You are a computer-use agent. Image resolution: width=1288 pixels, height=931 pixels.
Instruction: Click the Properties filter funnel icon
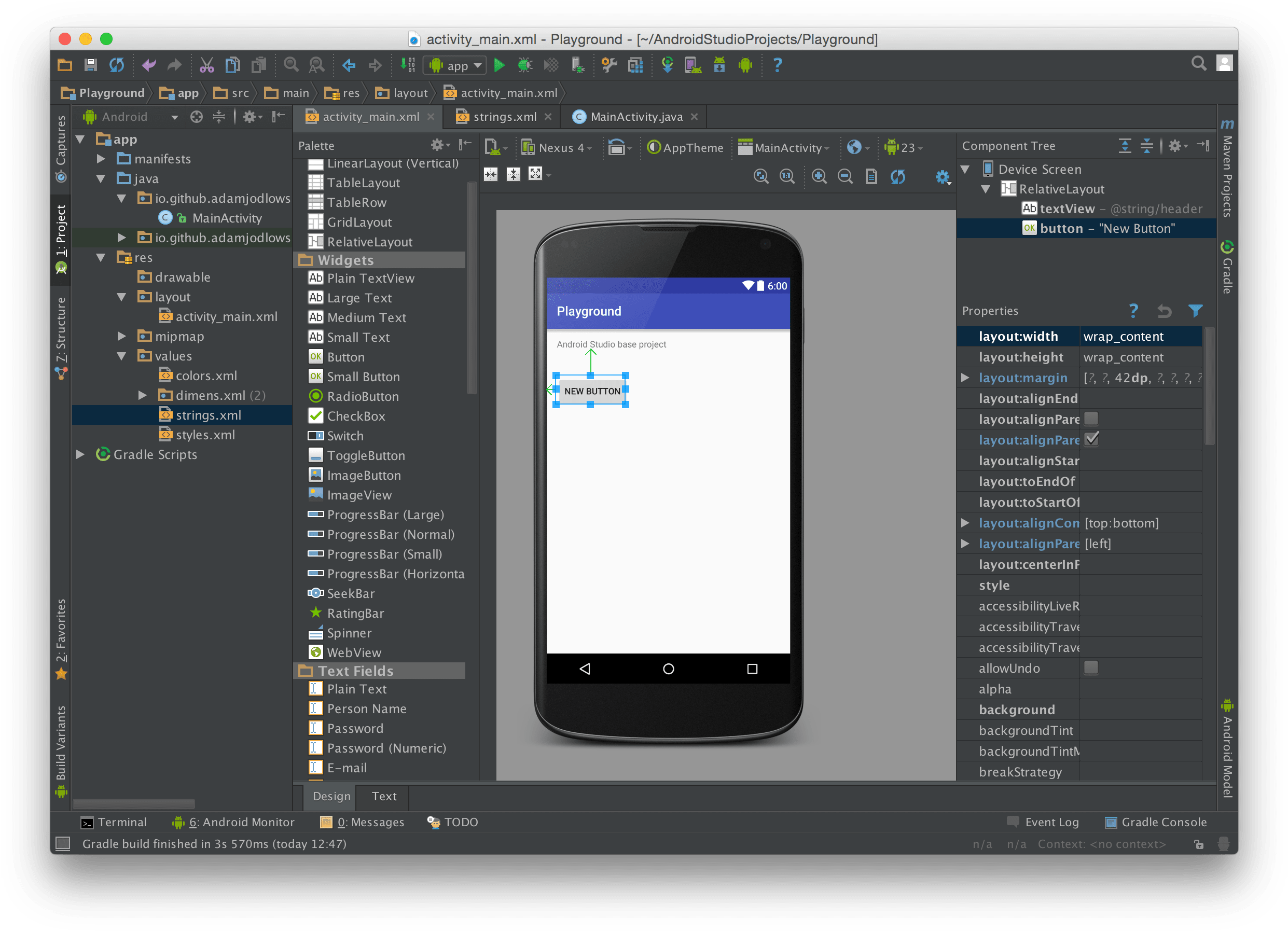1195,311
